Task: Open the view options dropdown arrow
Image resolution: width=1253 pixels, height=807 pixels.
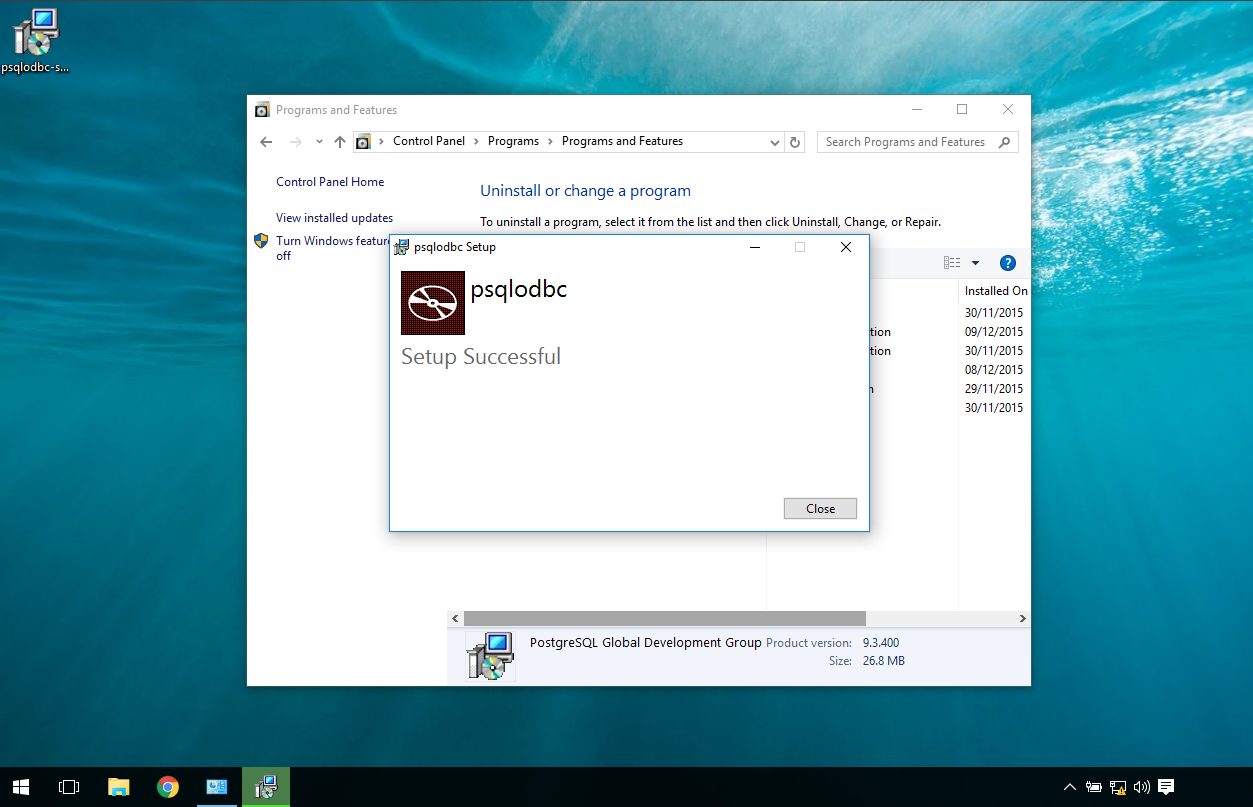Action: (974, 262)
